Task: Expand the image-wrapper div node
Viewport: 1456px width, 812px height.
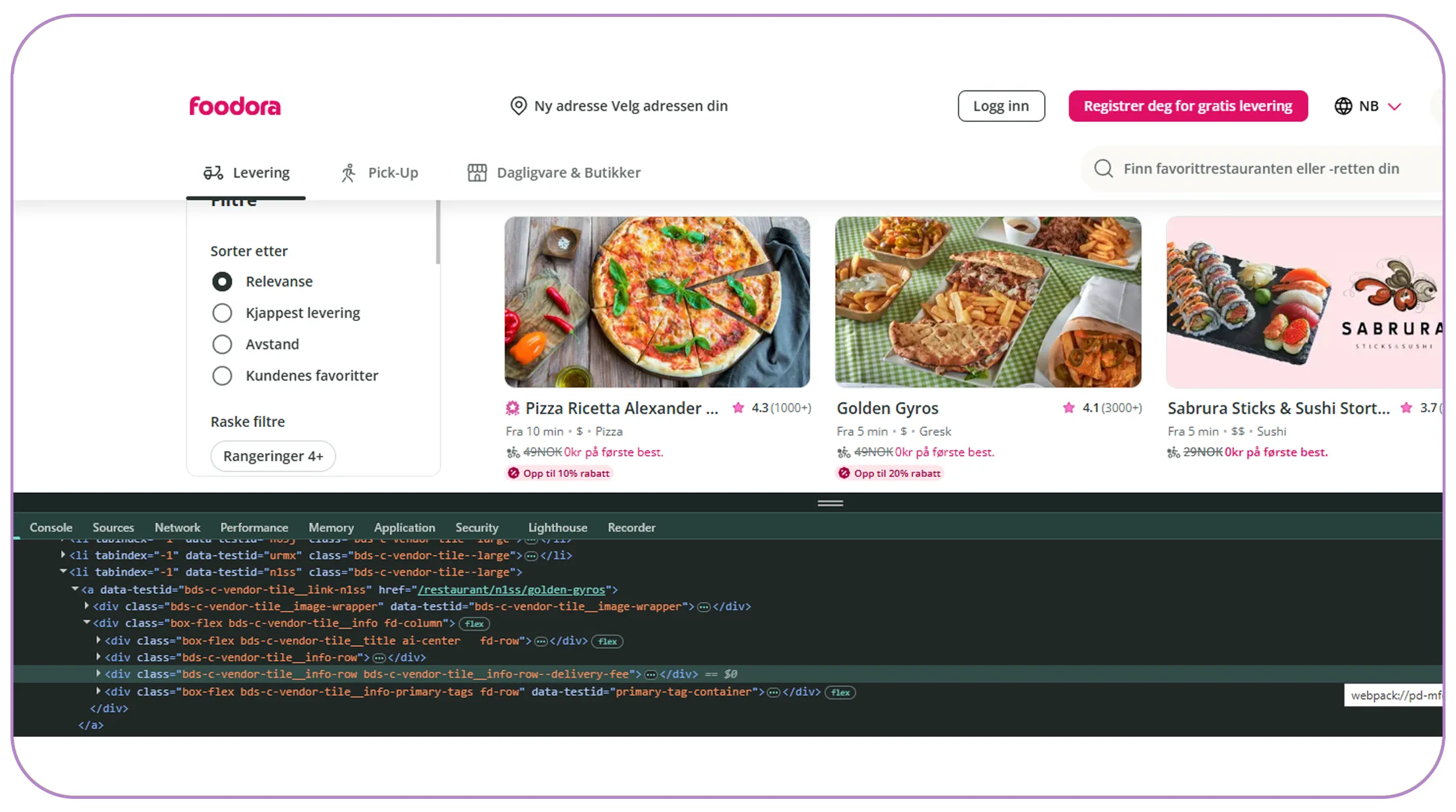Action: (x=86, y=606)
